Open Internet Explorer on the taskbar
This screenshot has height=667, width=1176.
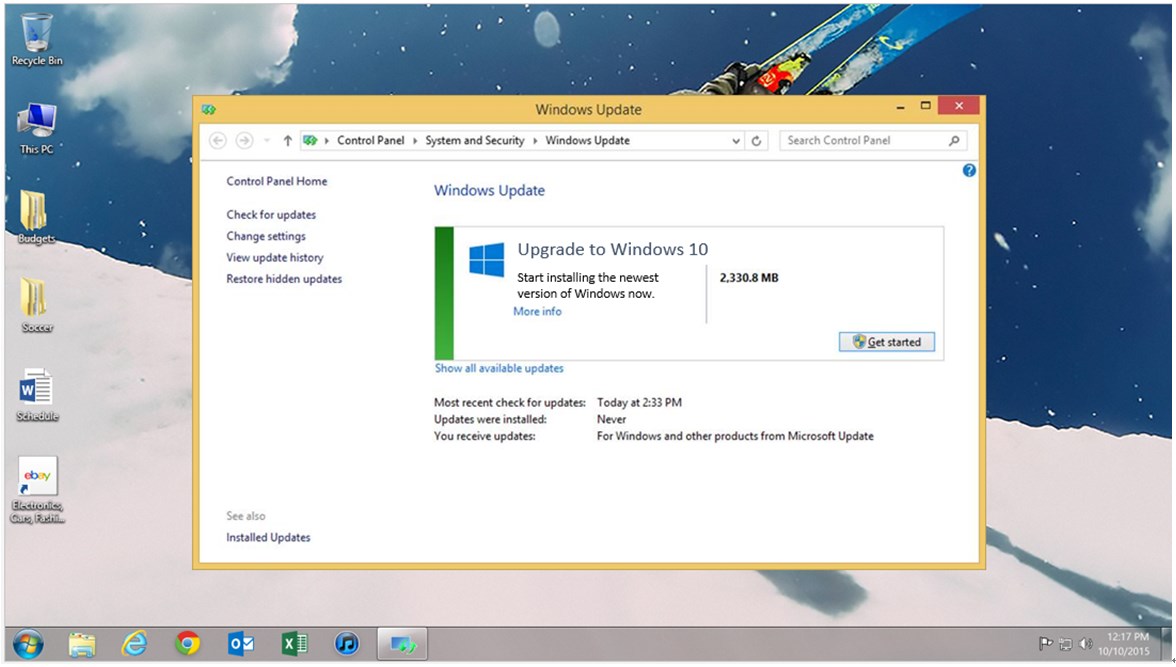(x=134, y=644)
